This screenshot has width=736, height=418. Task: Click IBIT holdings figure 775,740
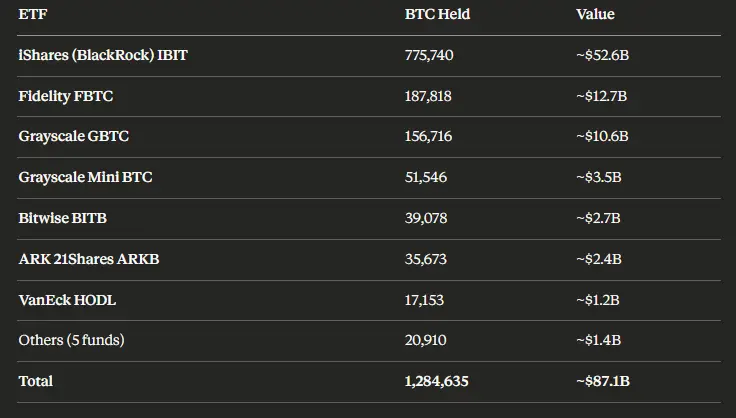[x=429, y=55]
